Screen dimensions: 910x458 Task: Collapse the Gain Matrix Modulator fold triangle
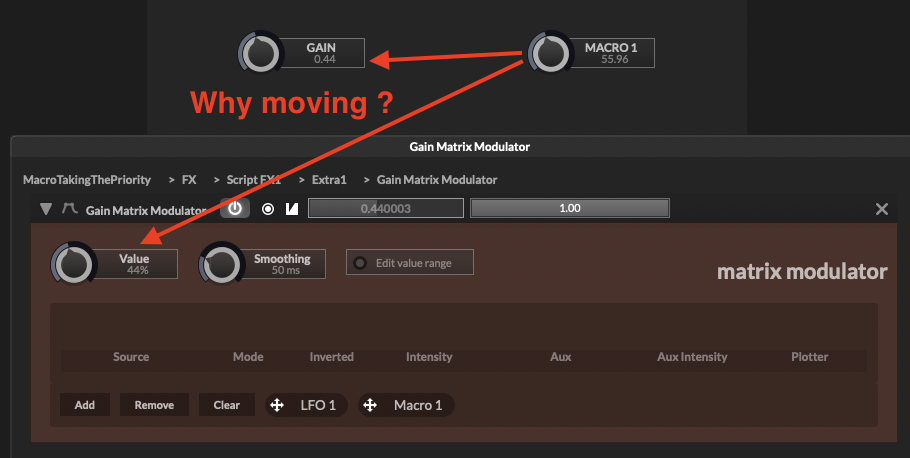tap(45, 210)
